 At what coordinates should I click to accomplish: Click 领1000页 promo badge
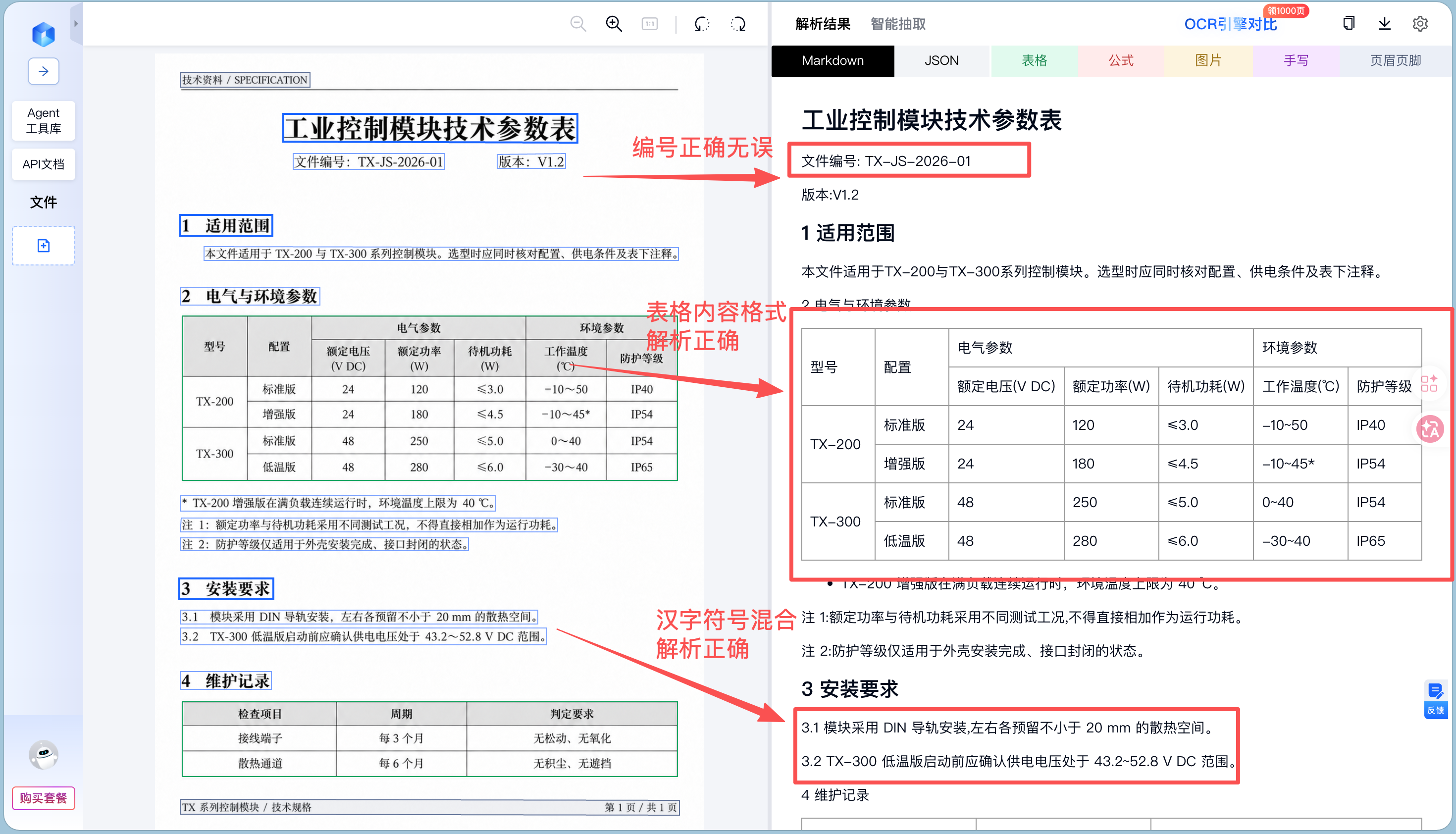1285,11
